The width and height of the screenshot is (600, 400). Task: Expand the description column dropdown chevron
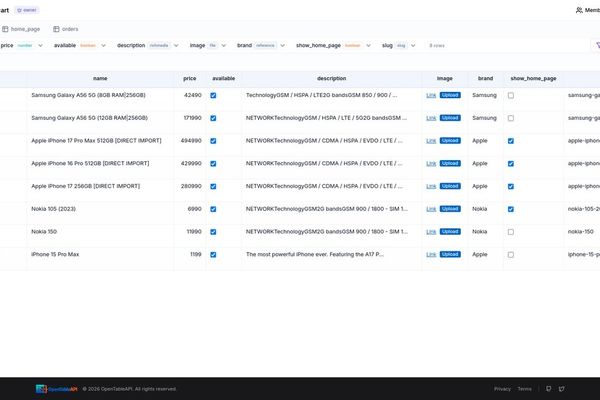click(x=176, y=46)
